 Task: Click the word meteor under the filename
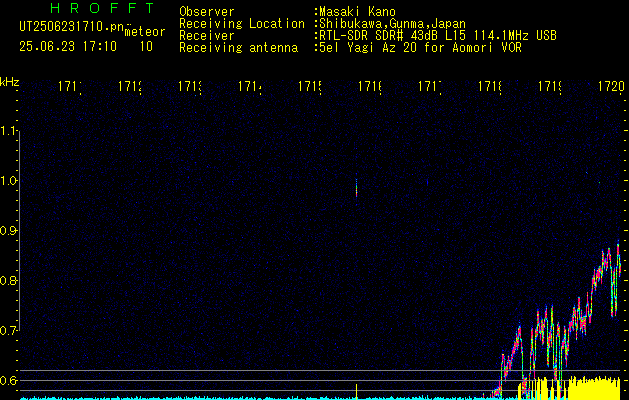[145, 32]
